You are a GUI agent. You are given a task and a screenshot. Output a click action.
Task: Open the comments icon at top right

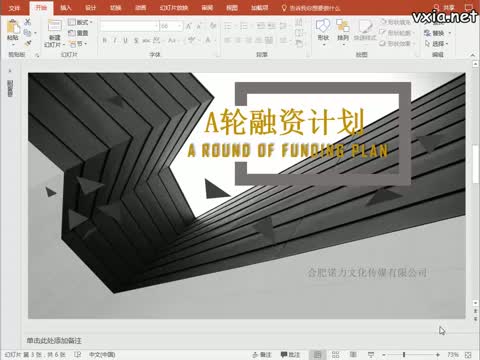pyautogui.click(x=469, y=7)
